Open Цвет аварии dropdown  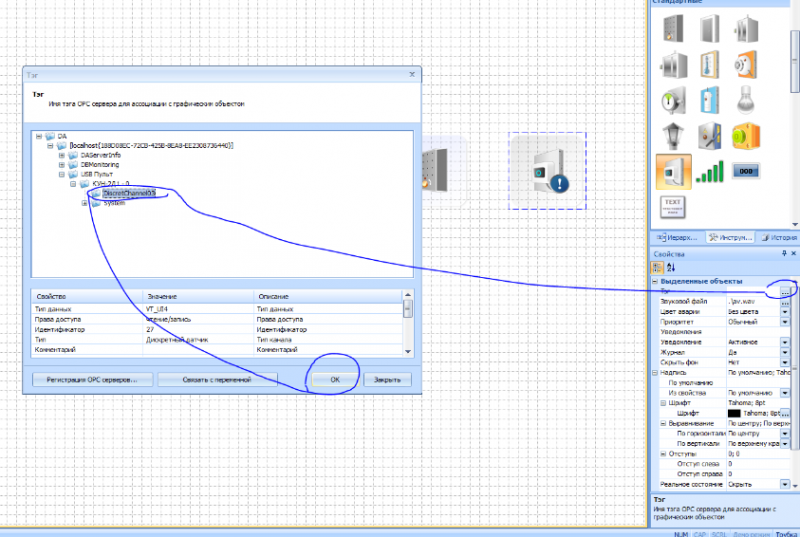(785, 312)
